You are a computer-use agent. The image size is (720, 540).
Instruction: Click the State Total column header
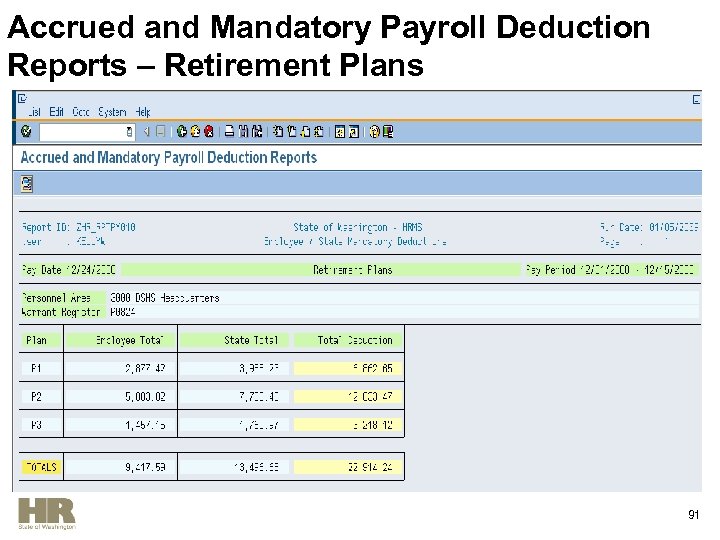coord(234,340)
